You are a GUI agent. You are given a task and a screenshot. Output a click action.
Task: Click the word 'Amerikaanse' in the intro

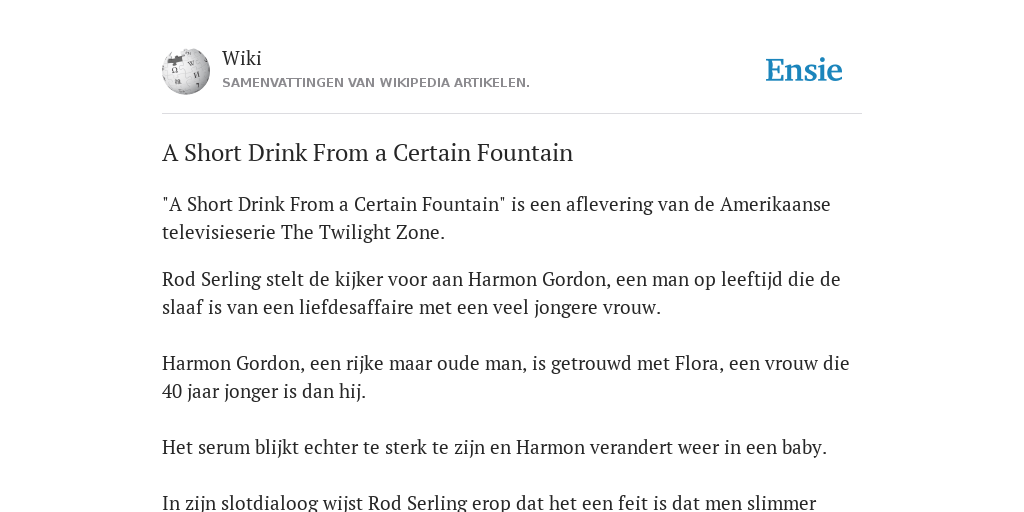(775, 204)
